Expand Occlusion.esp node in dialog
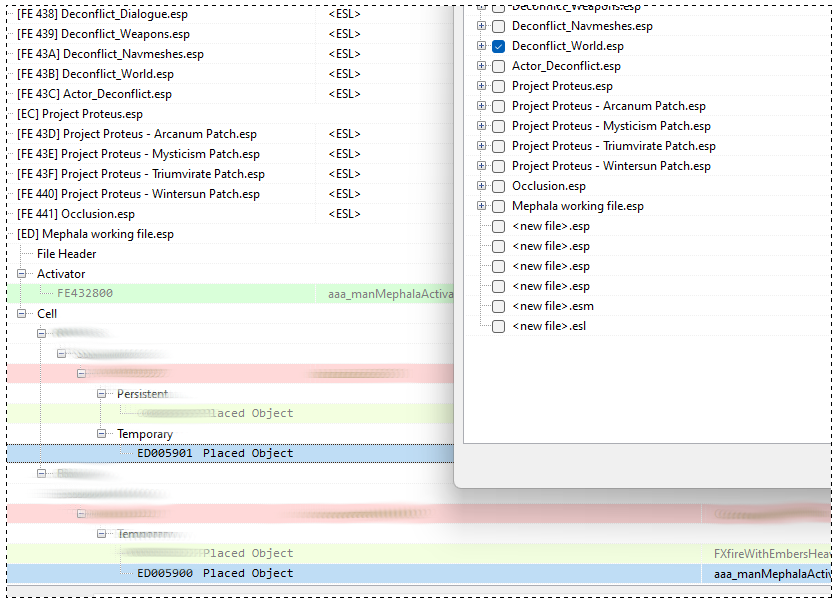835x605 pixels. (481, 185)
